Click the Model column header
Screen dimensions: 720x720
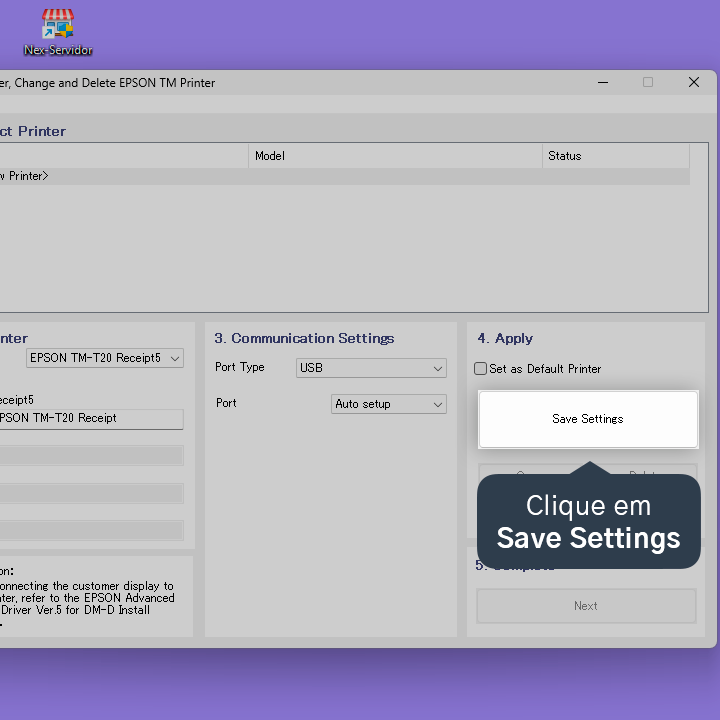(395, 156)
